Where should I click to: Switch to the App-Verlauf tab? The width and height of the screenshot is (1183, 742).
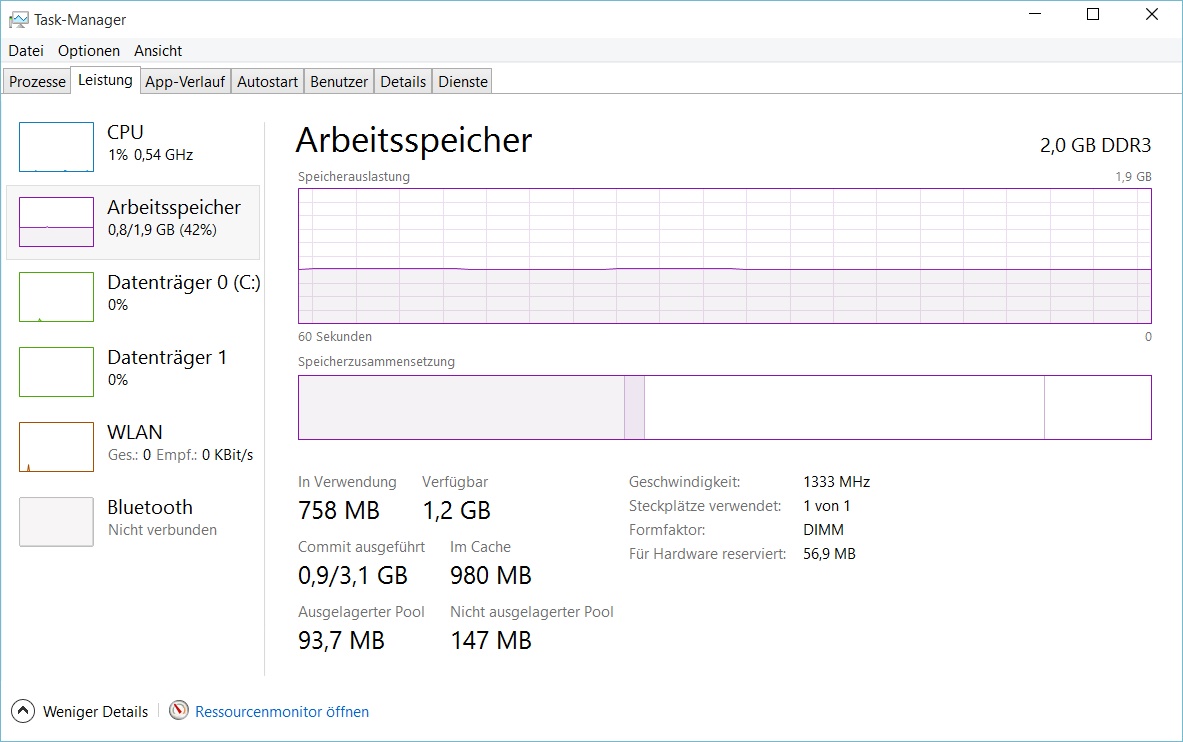pos(185,82)
